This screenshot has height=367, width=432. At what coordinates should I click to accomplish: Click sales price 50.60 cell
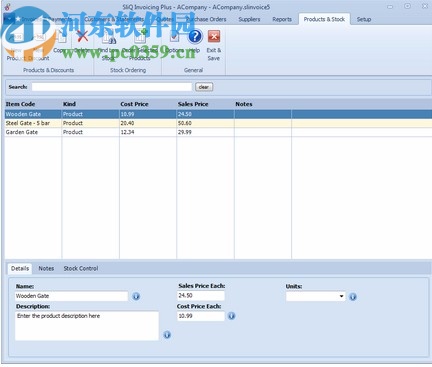tap(205, 123)
